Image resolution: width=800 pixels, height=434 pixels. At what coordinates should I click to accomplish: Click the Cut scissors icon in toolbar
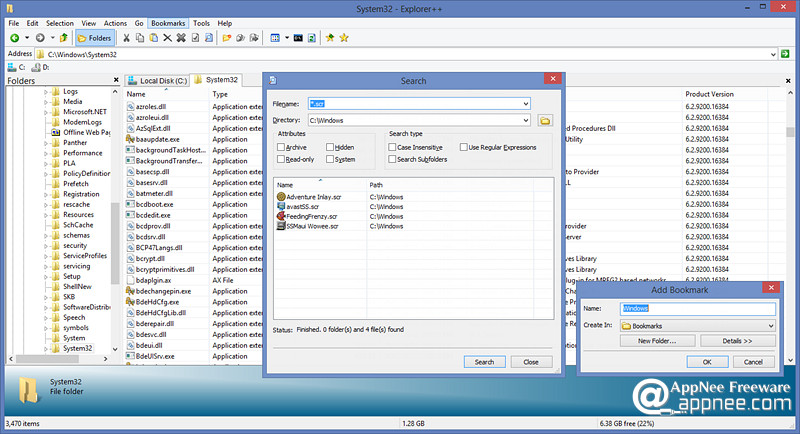(126, 38)
